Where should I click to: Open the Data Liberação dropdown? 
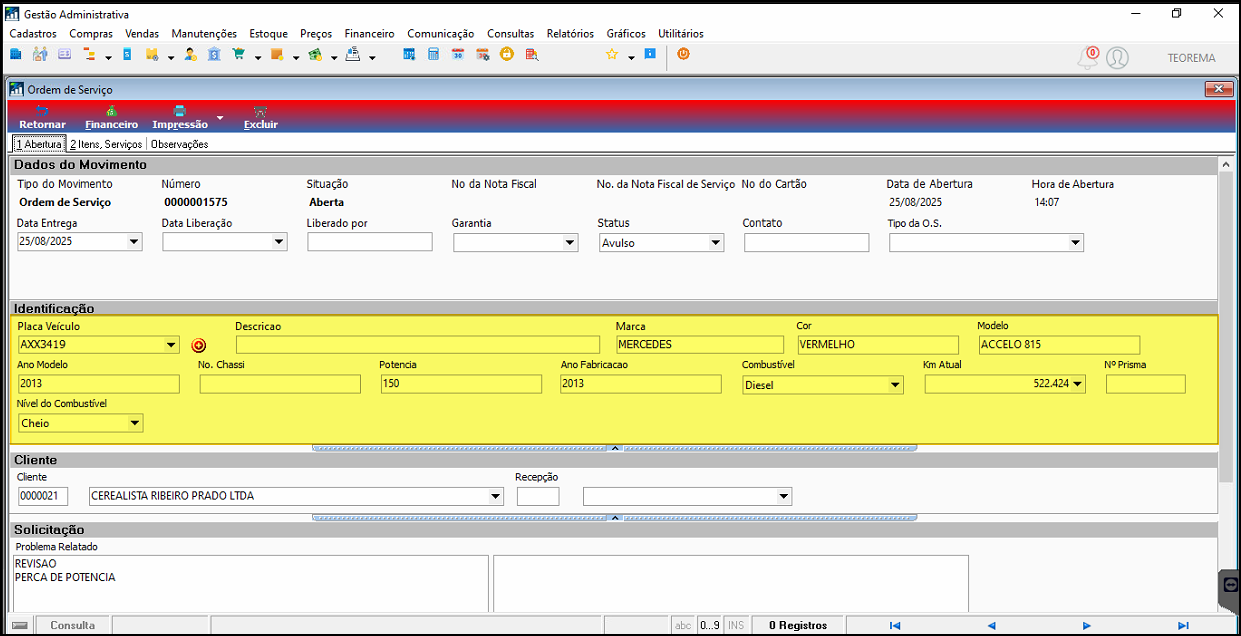[x=279, y=242]
